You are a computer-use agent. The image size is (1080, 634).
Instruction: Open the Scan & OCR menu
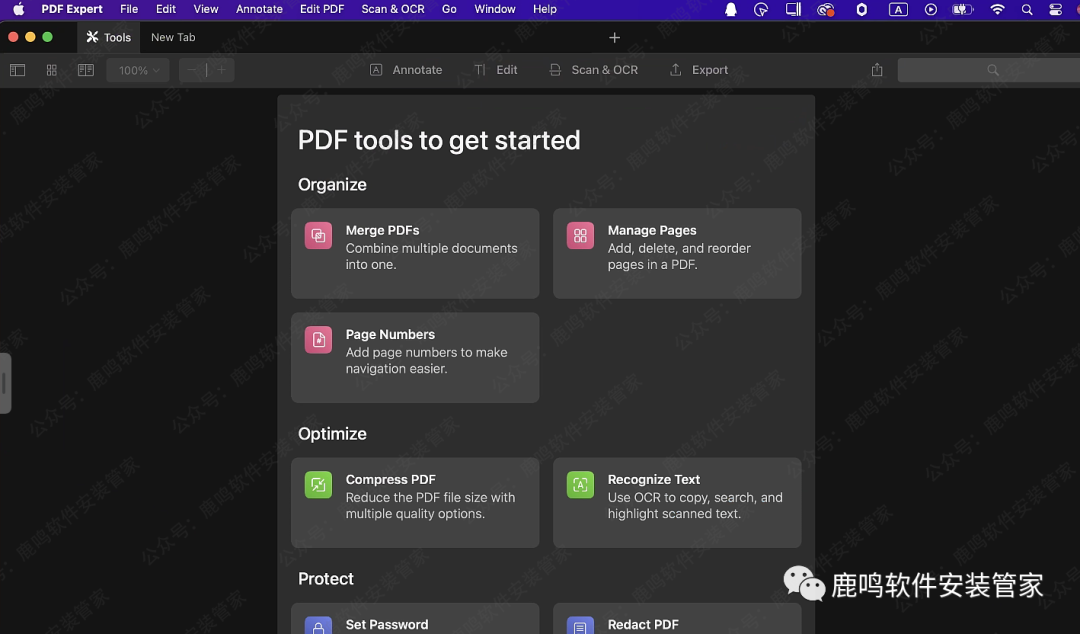pyautogui.click(x=392, y=9)
